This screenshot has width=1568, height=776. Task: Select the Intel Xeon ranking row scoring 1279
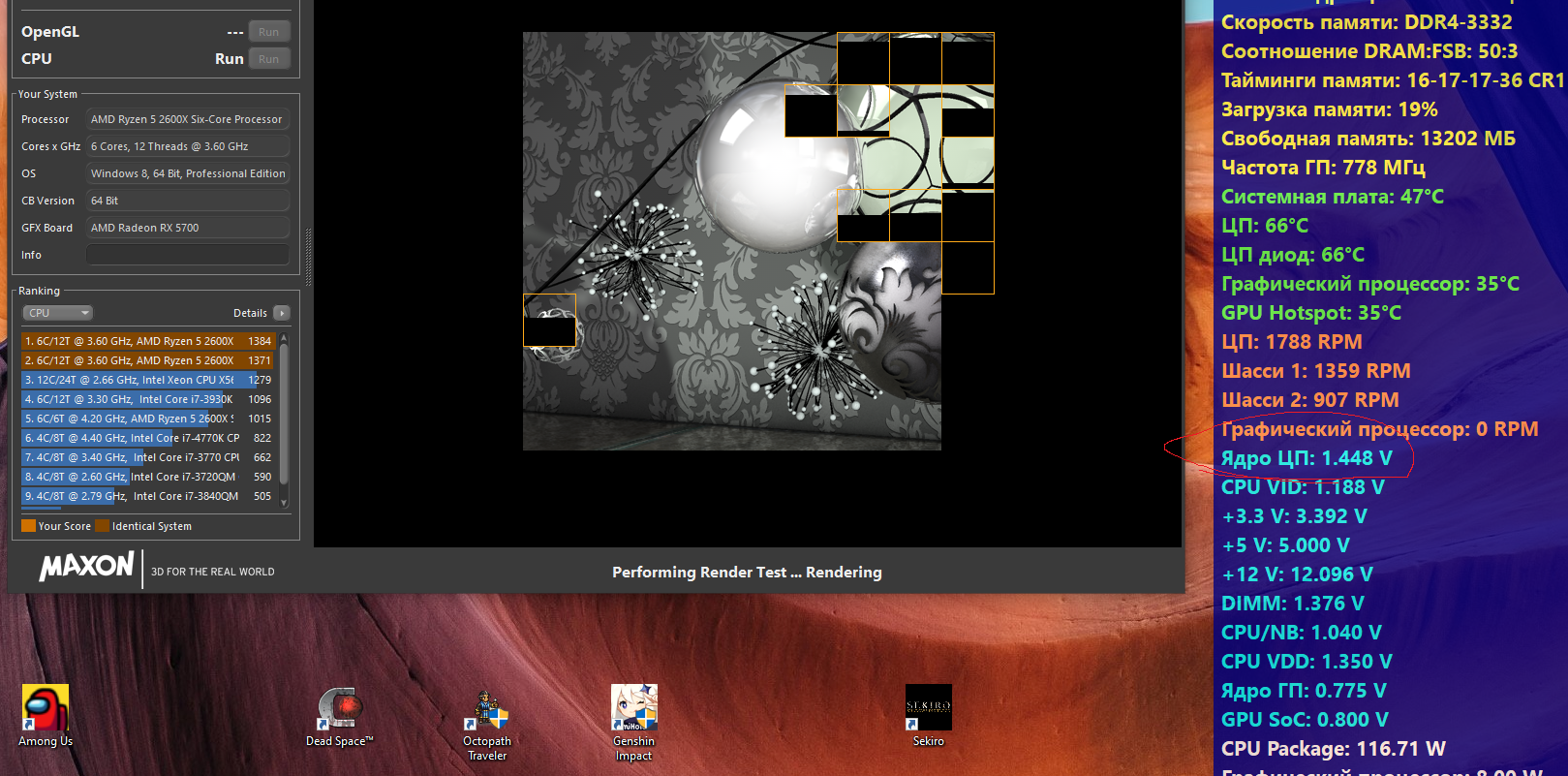tap(148, 380)
